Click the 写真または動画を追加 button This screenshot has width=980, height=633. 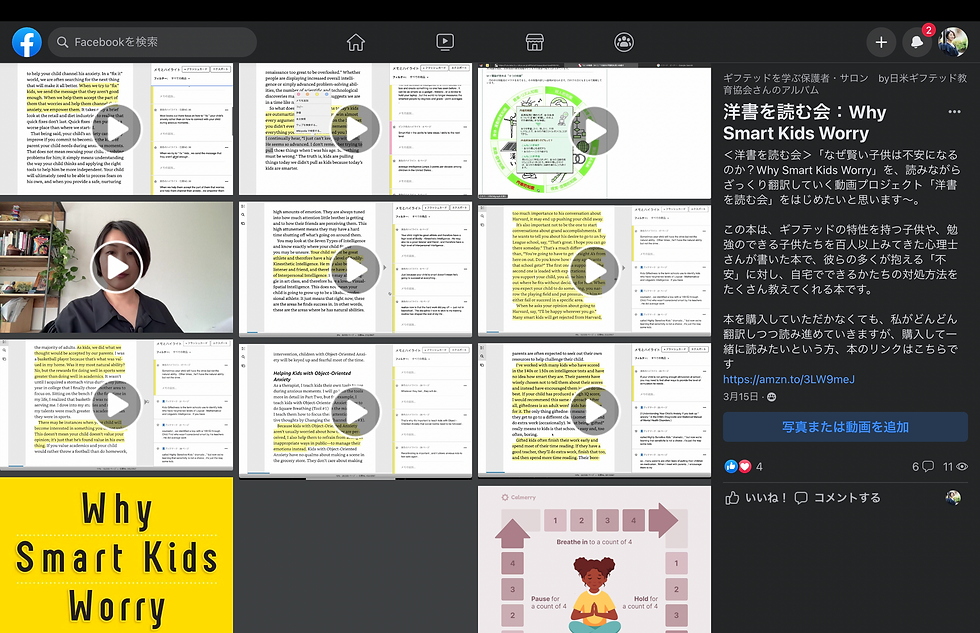click(845, 427)
